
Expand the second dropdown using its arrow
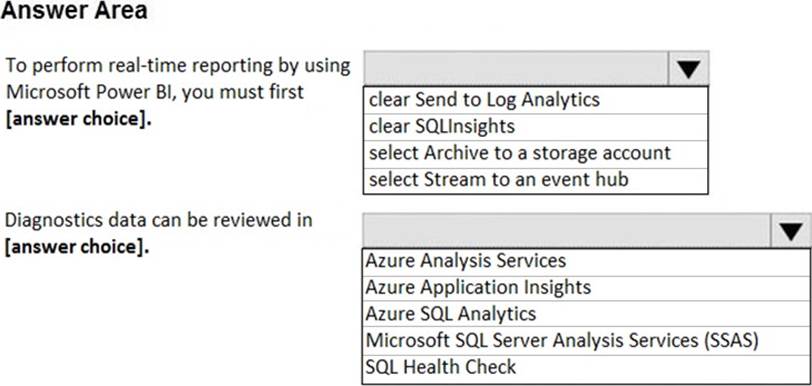pyautogui.click(x=791, y=231)
